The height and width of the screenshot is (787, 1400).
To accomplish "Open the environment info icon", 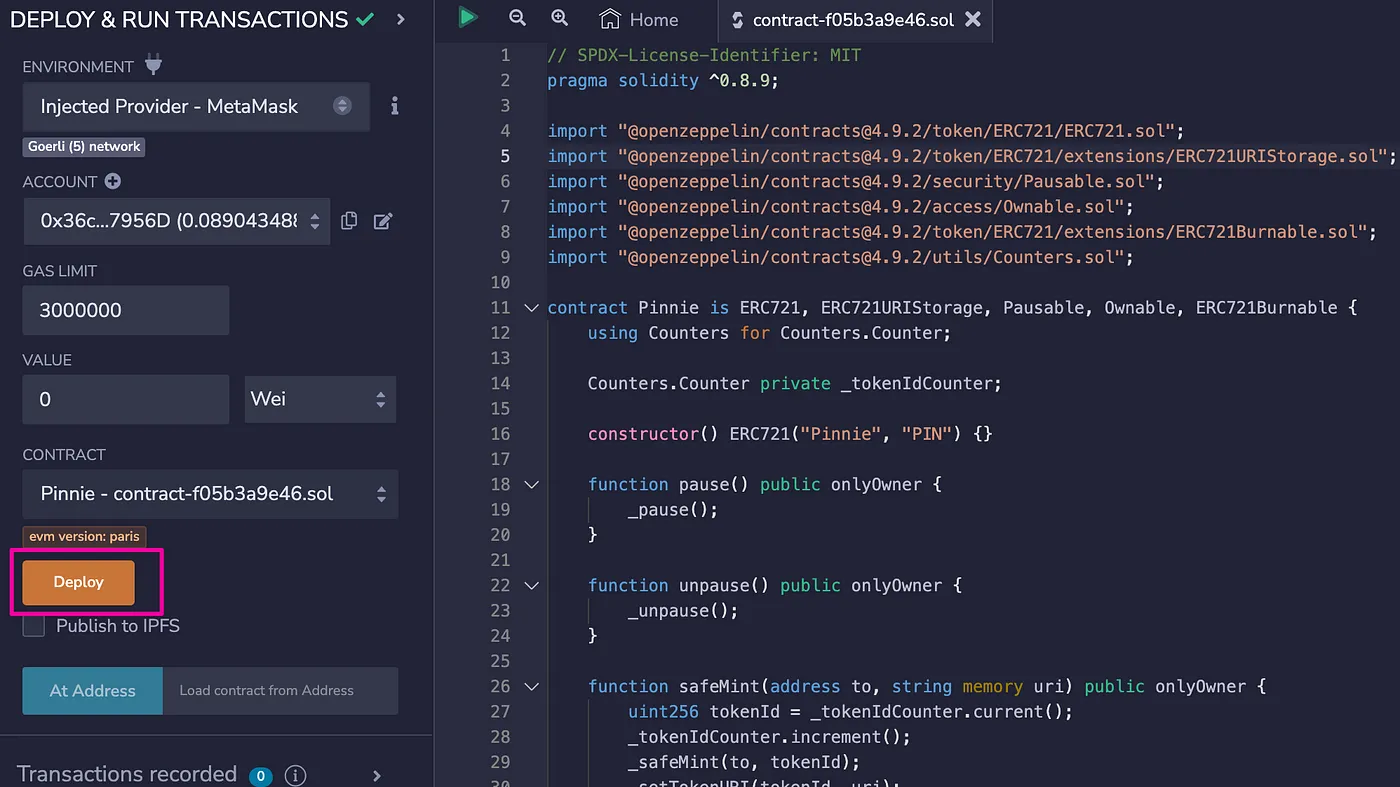I will [x=395, y=106].
